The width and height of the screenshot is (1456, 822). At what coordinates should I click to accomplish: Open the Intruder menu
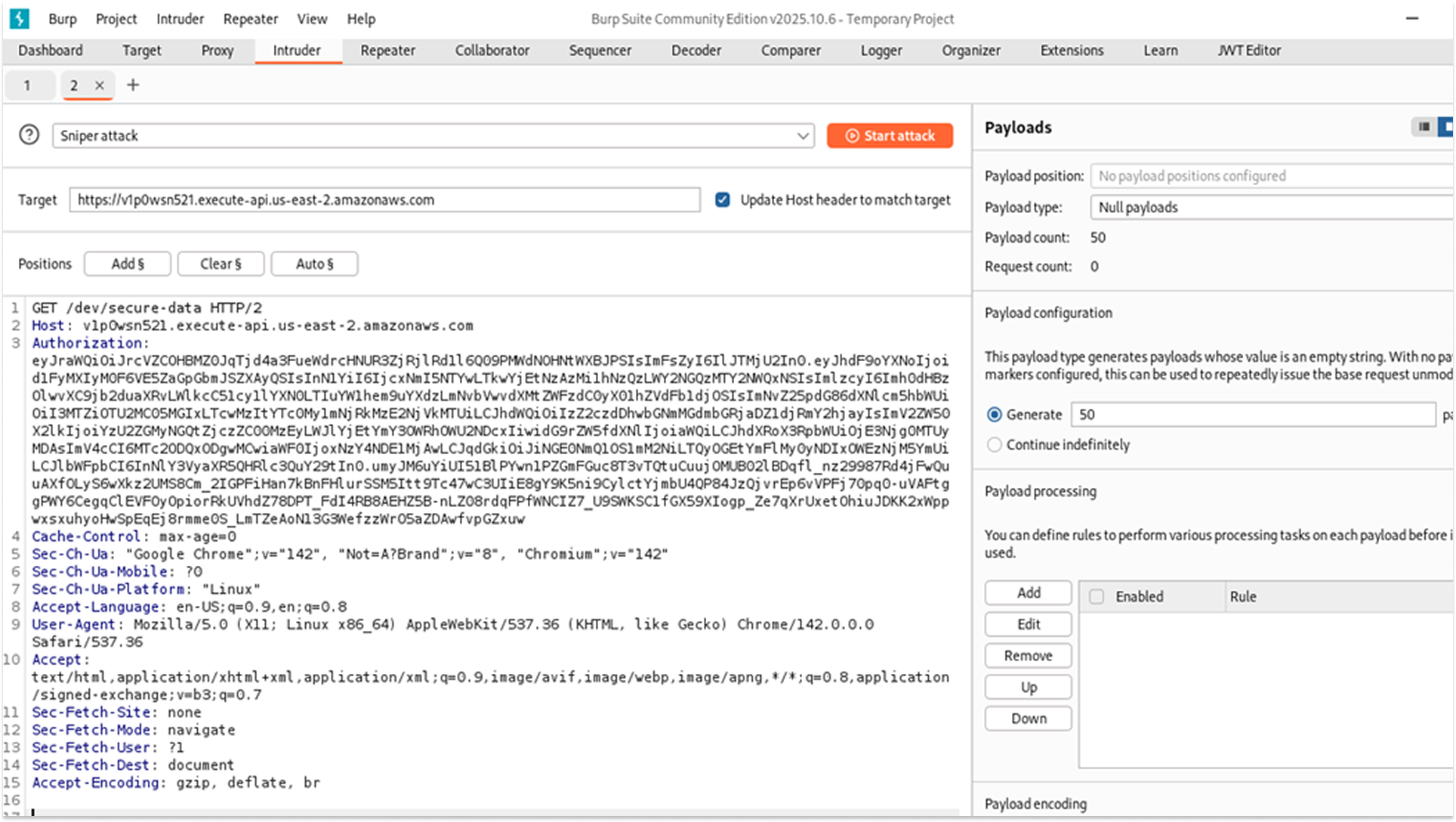(x=179, y=19)
